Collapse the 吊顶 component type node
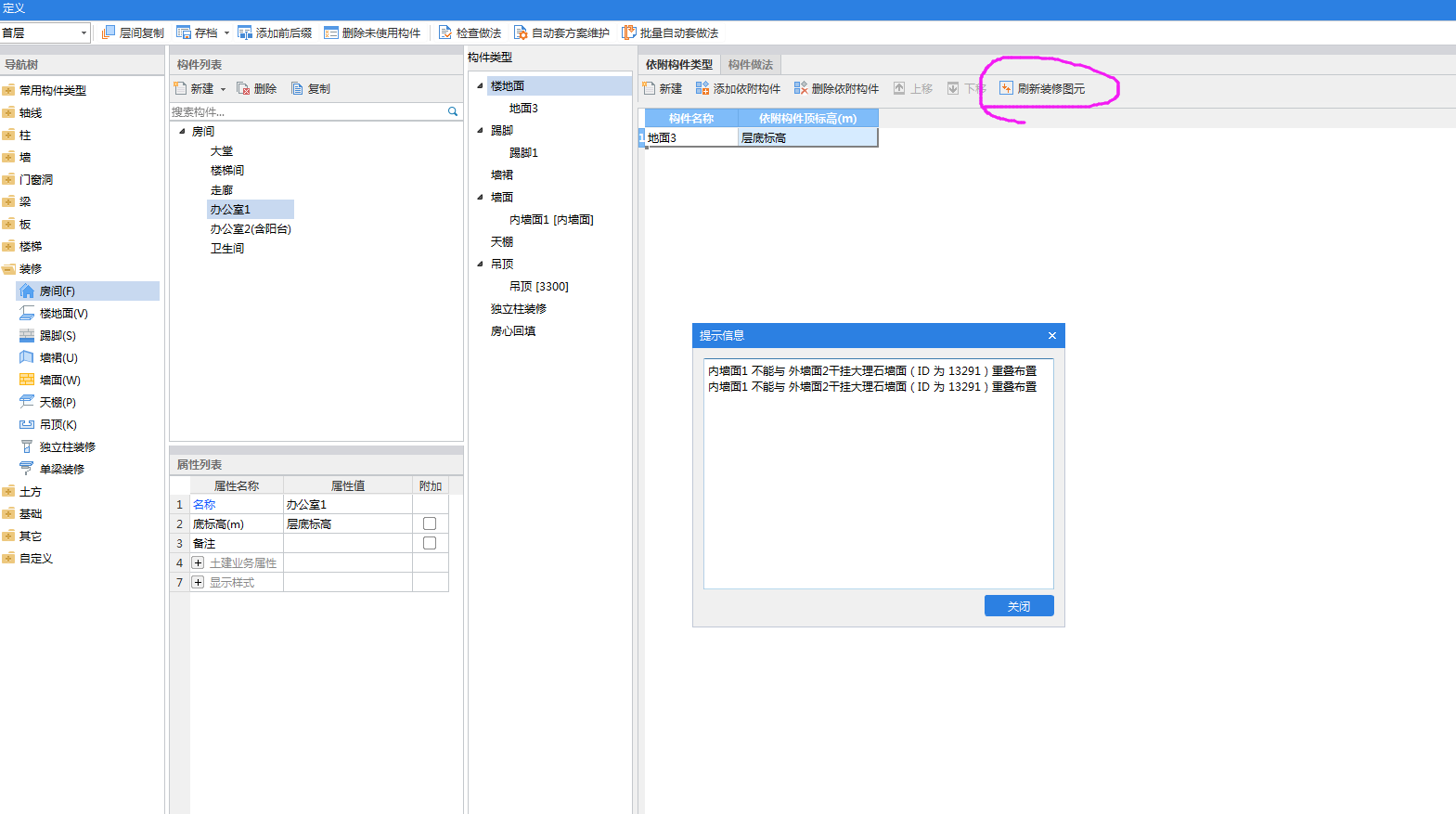This screenshot has width=1456, height=814. coord(480,264)
